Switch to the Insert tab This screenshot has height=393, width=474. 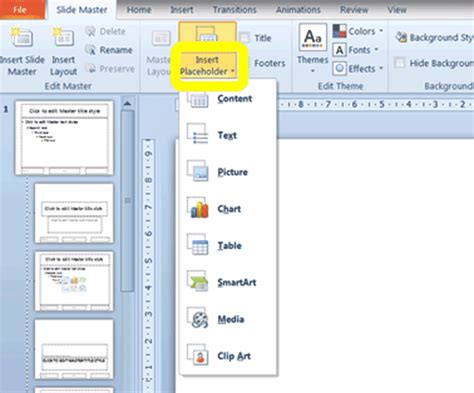coord(182,10)
